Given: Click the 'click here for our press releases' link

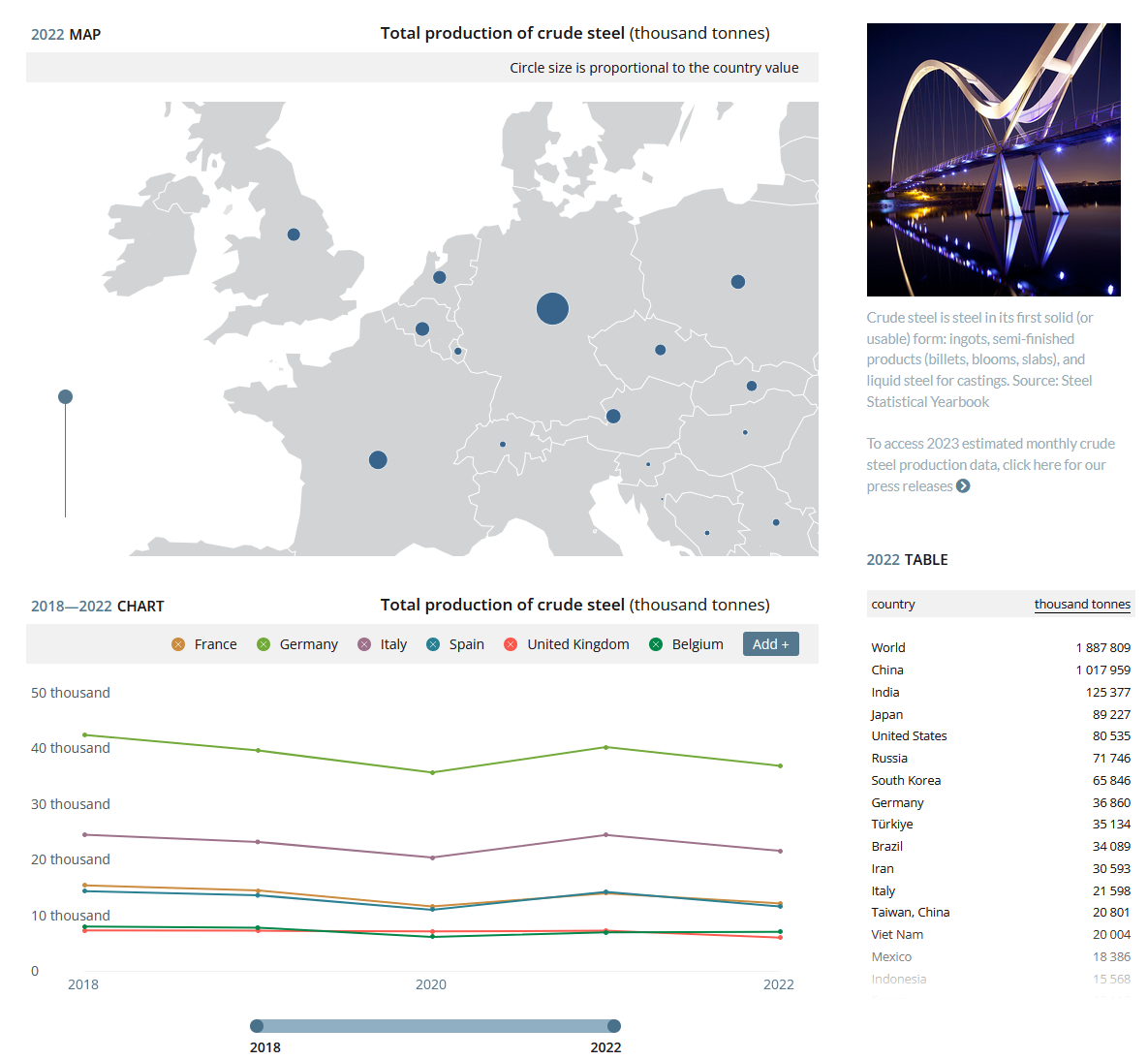Looking at the screenshot, I should [985, 475].
